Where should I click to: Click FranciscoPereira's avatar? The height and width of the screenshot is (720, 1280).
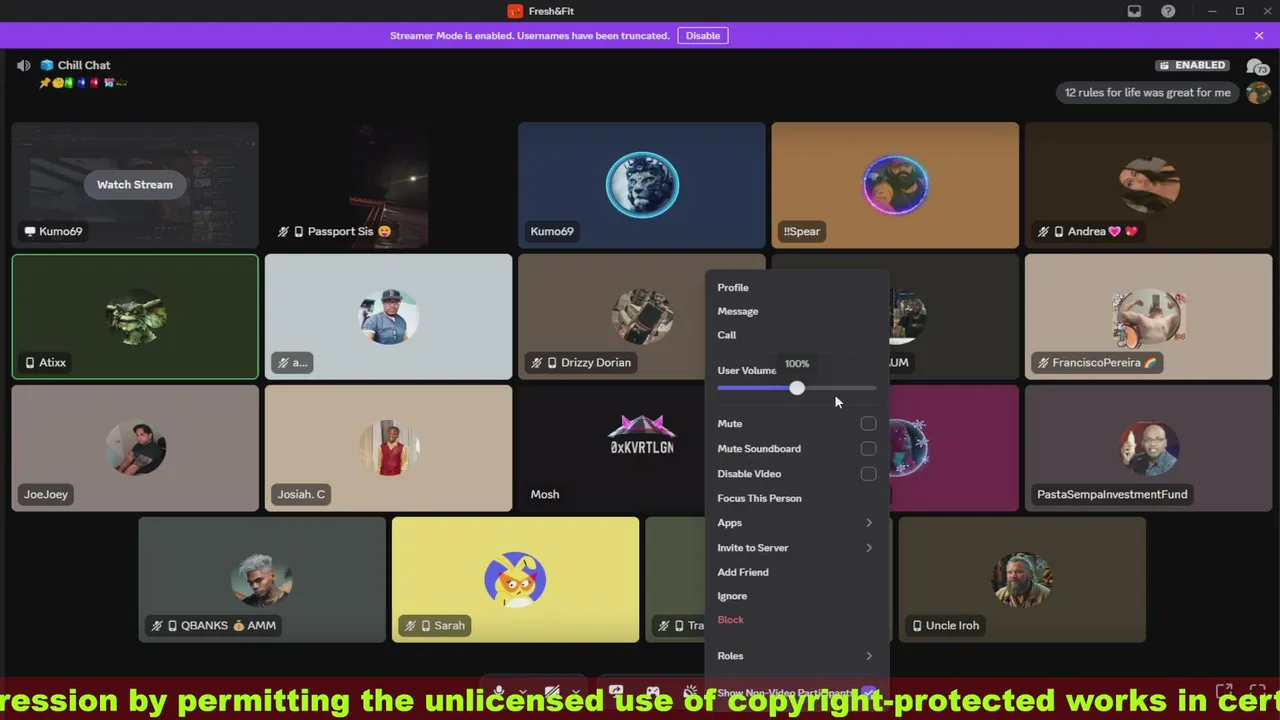[x=1149, y=316]
